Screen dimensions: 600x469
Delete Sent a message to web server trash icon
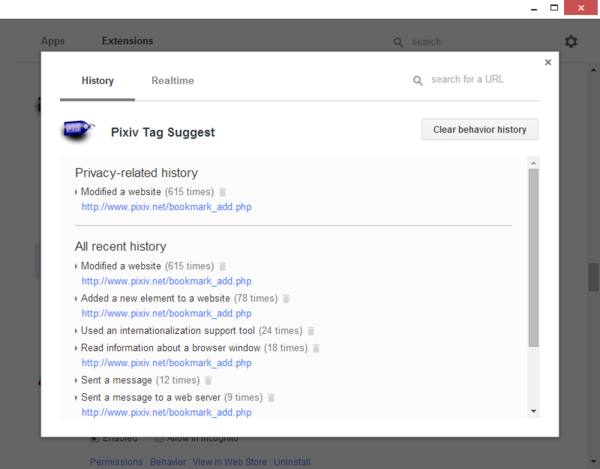[271, 398]
